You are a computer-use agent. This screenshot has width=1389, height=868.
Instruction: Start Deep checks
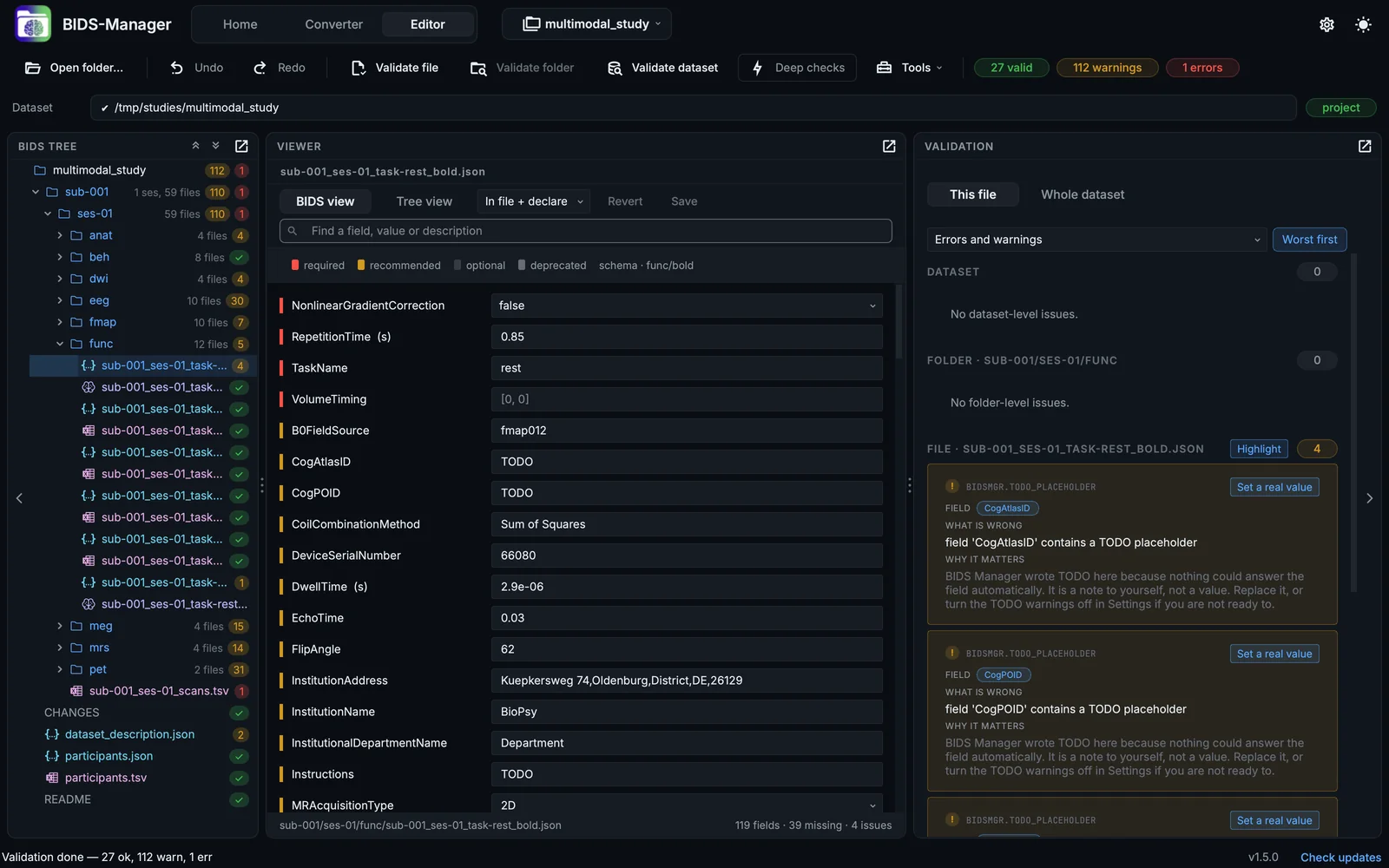point(797,68)
